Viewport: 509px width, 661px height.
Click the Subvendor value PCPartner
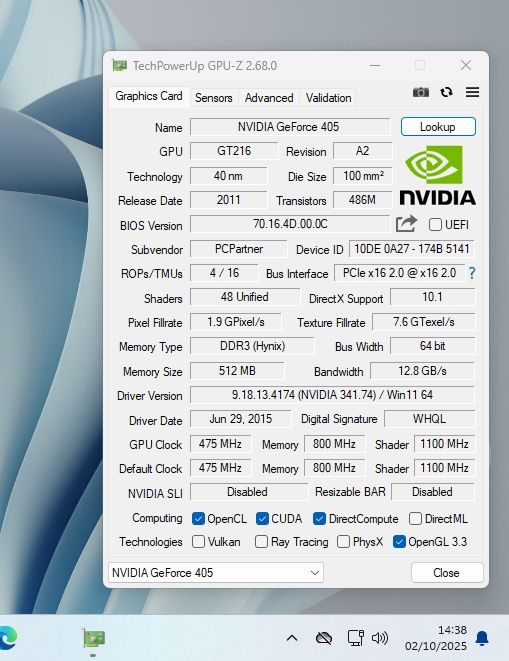[239, 249]
